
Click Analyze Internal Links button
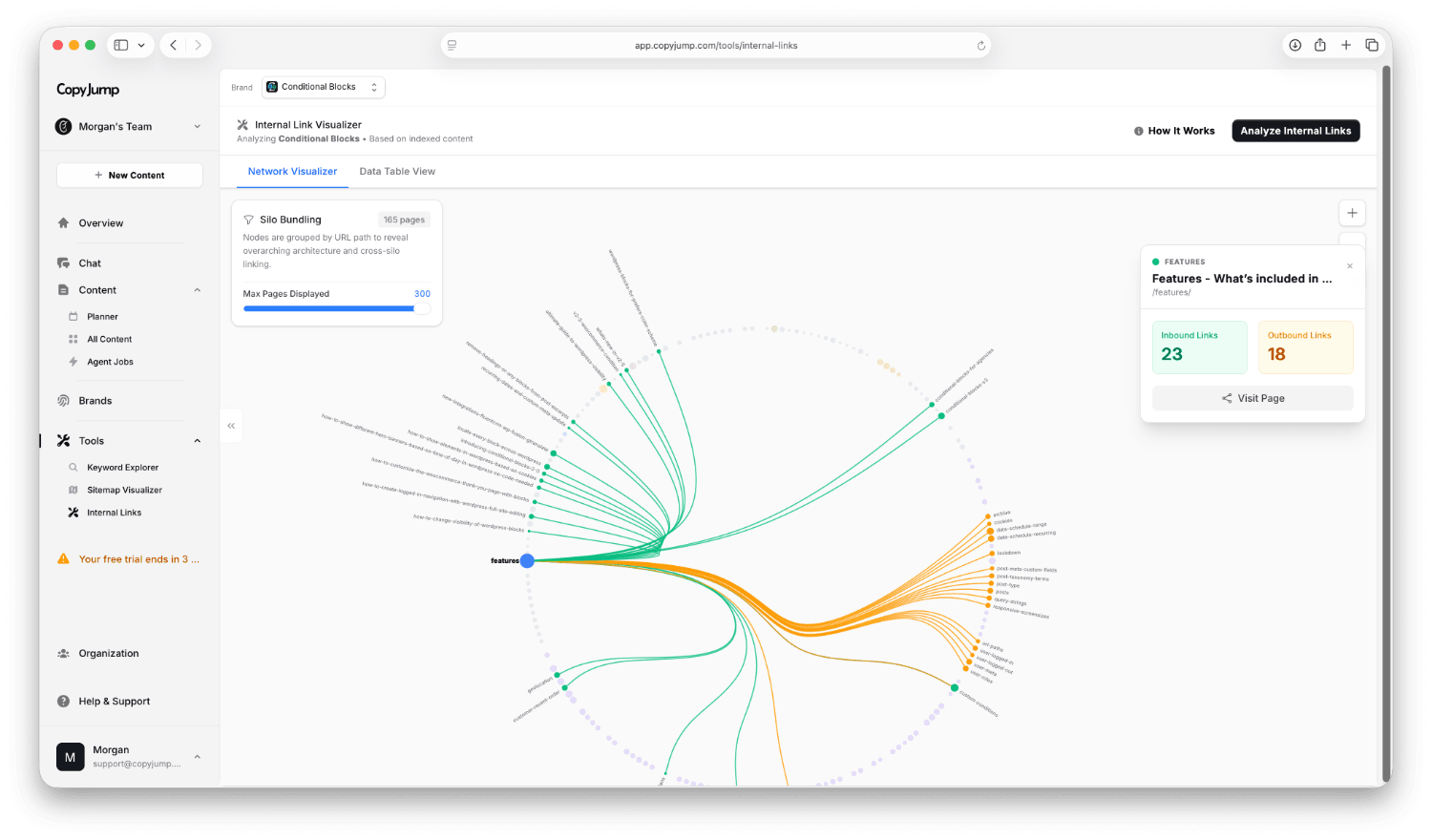pyautogui.click(x=1295, y=131)
